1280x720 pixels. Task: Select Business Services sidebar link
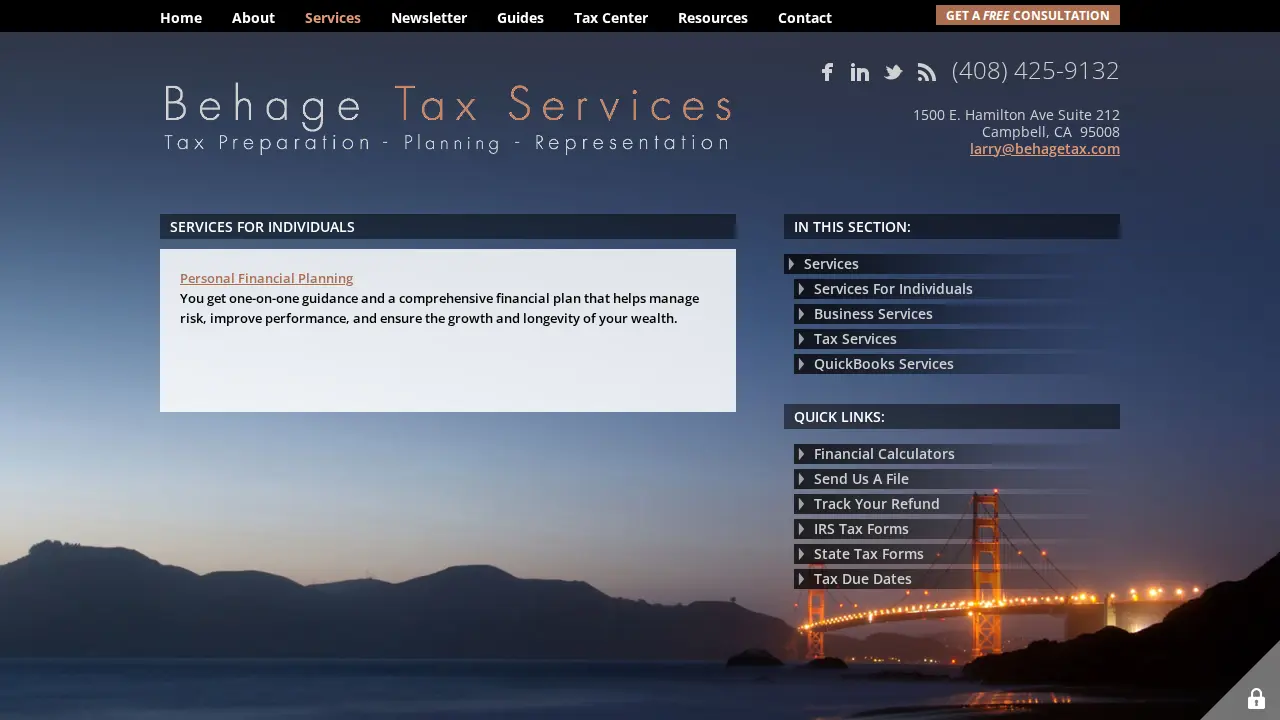tap(957, 314)
